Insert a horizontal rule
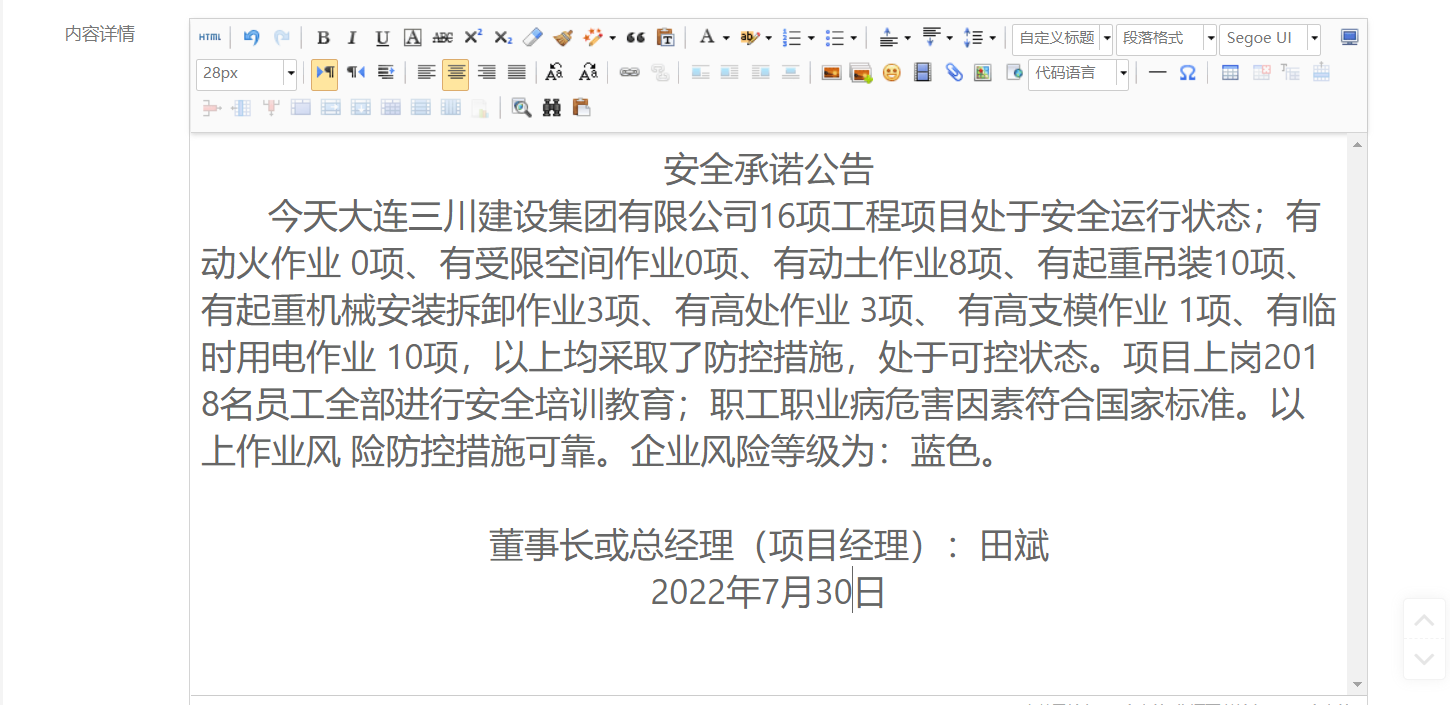This screenshot has width=1450, height=705. tap(1157, 72)
